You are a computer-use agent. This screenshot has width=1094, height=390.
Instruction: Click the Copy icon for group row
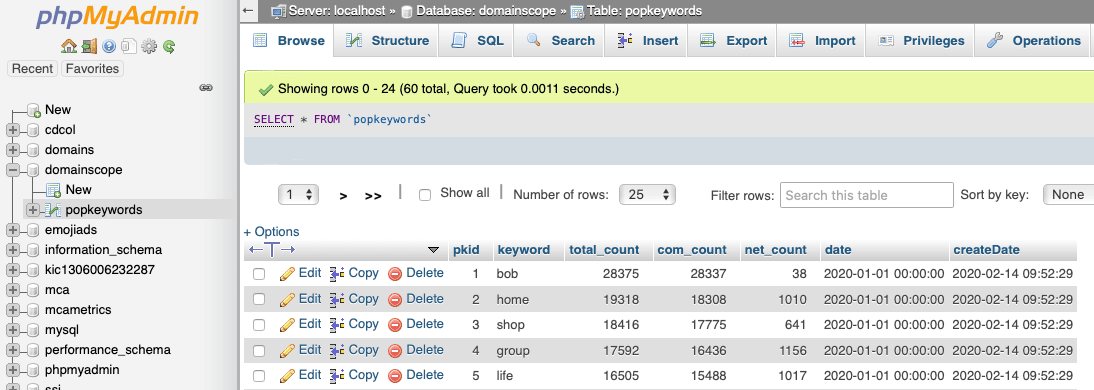point(338,350)
